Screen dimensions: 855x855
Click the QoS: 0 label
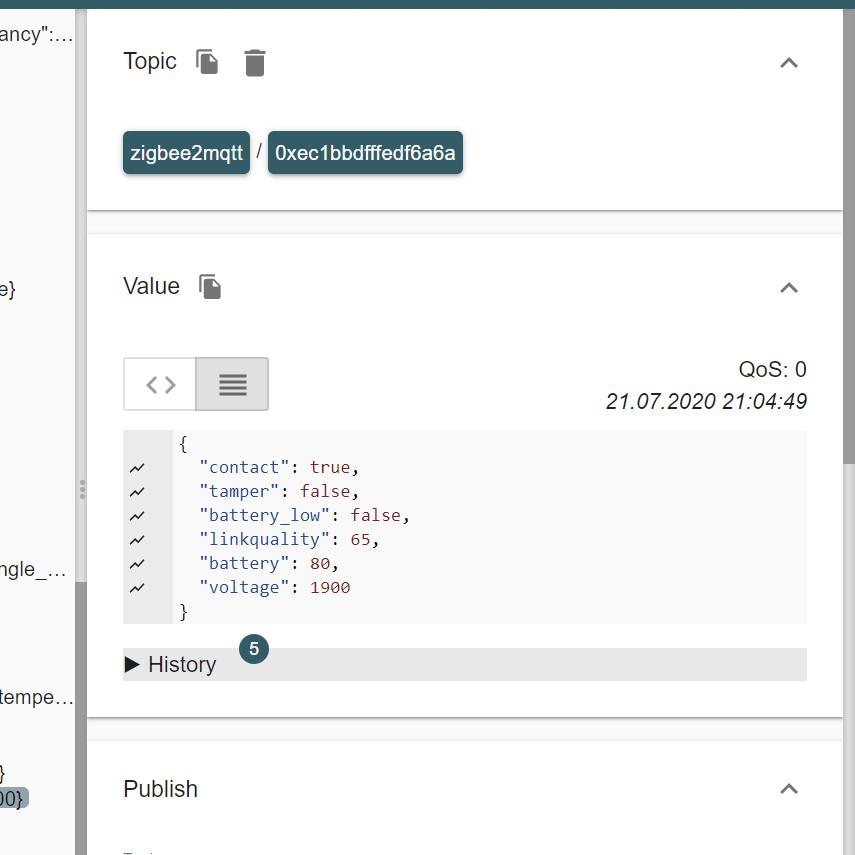coord(772,370)
